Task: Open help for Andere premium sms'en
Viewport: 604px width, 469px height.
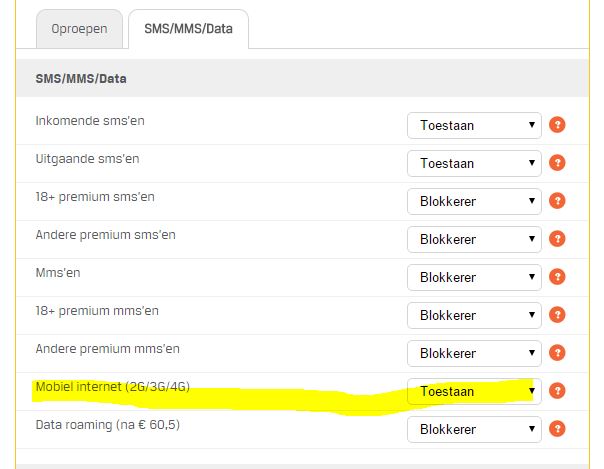Action: point(557,239)
